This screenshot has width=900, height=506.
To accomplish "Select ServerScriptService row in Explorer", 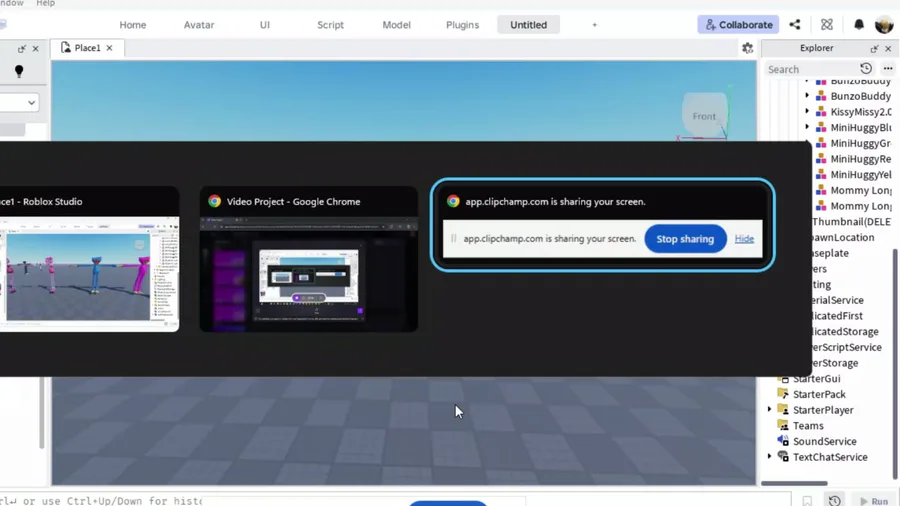I will click(847, 347).
